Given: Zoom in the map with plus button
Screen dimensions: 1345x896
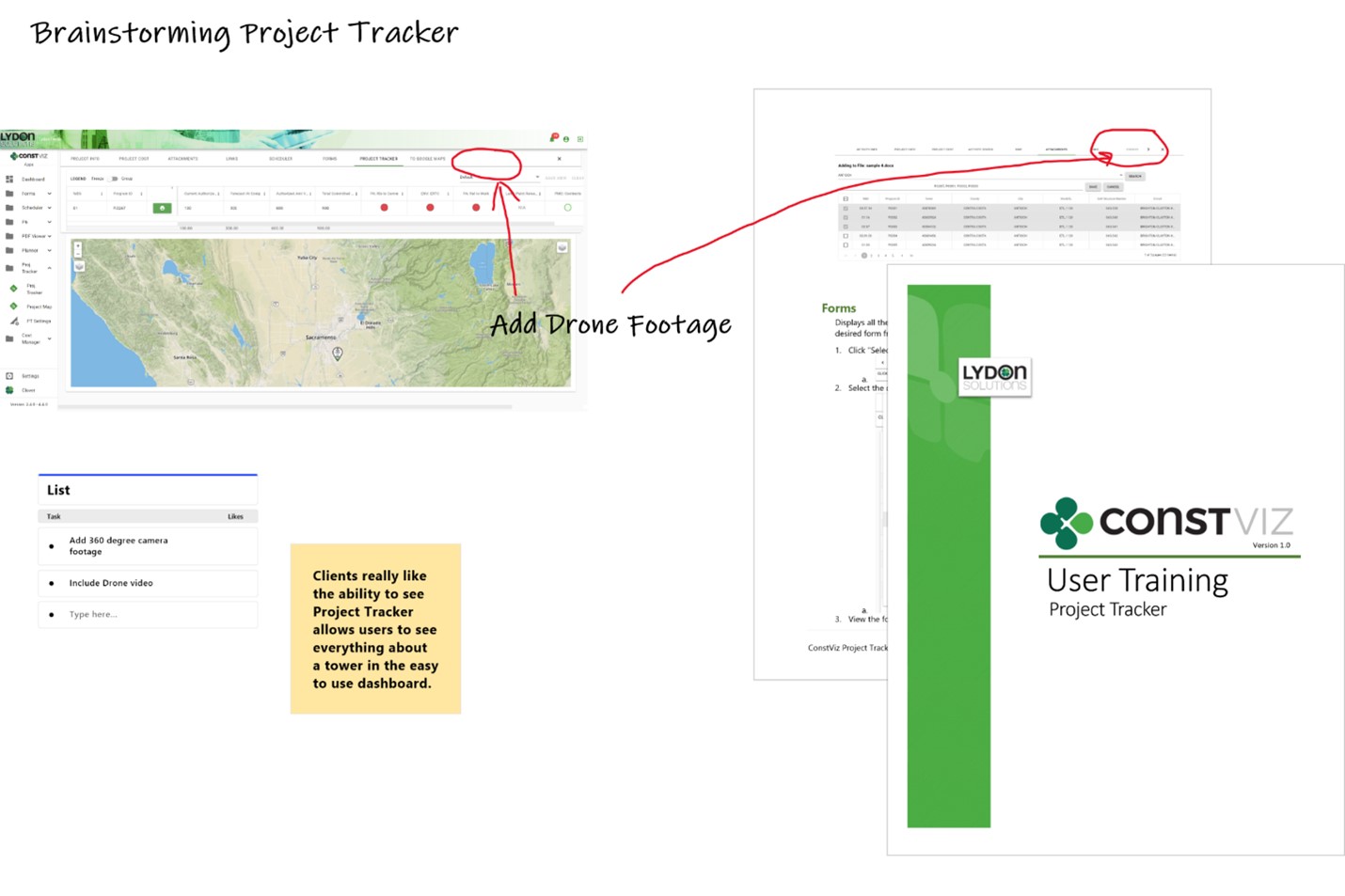Looking at the screenshot, I should [x=78, y=245].
